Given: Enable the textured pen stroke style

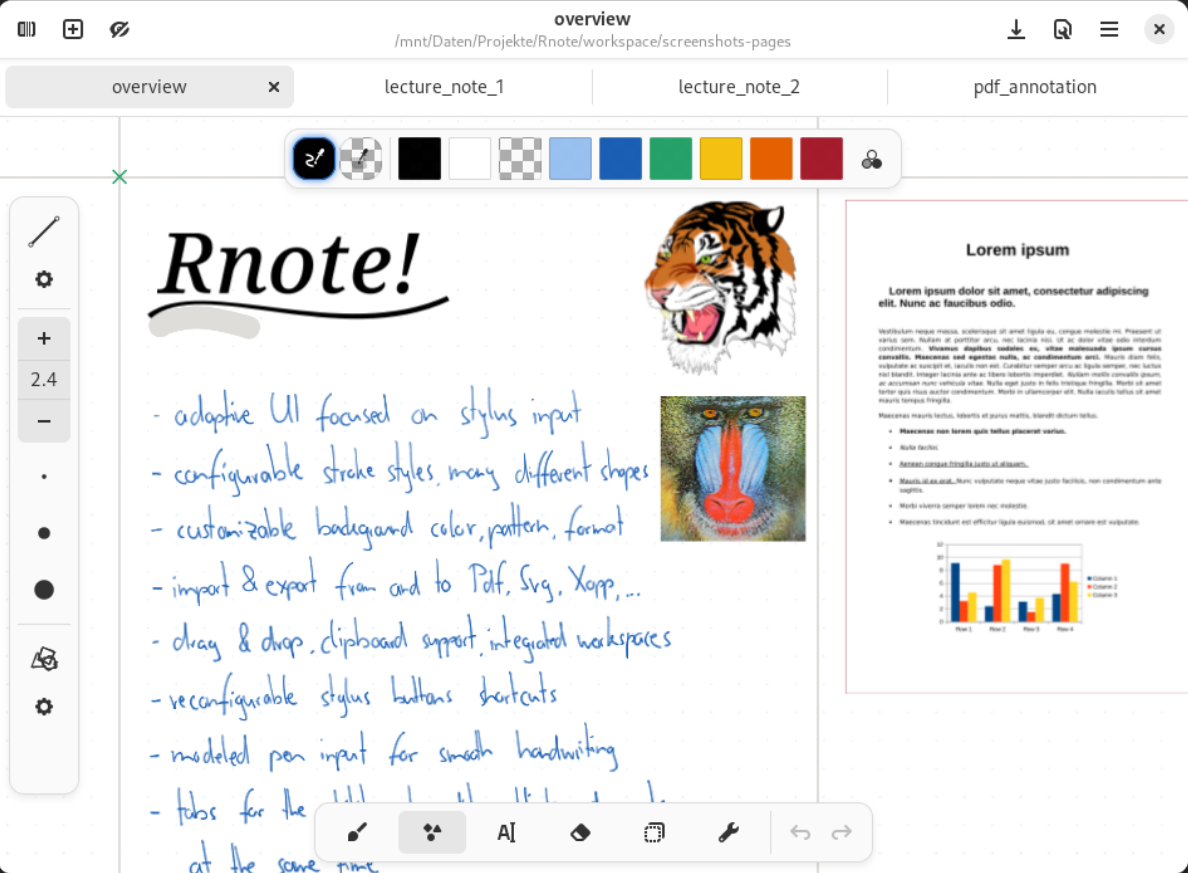Looking at the screenshot, I should [x=361, y=158].
